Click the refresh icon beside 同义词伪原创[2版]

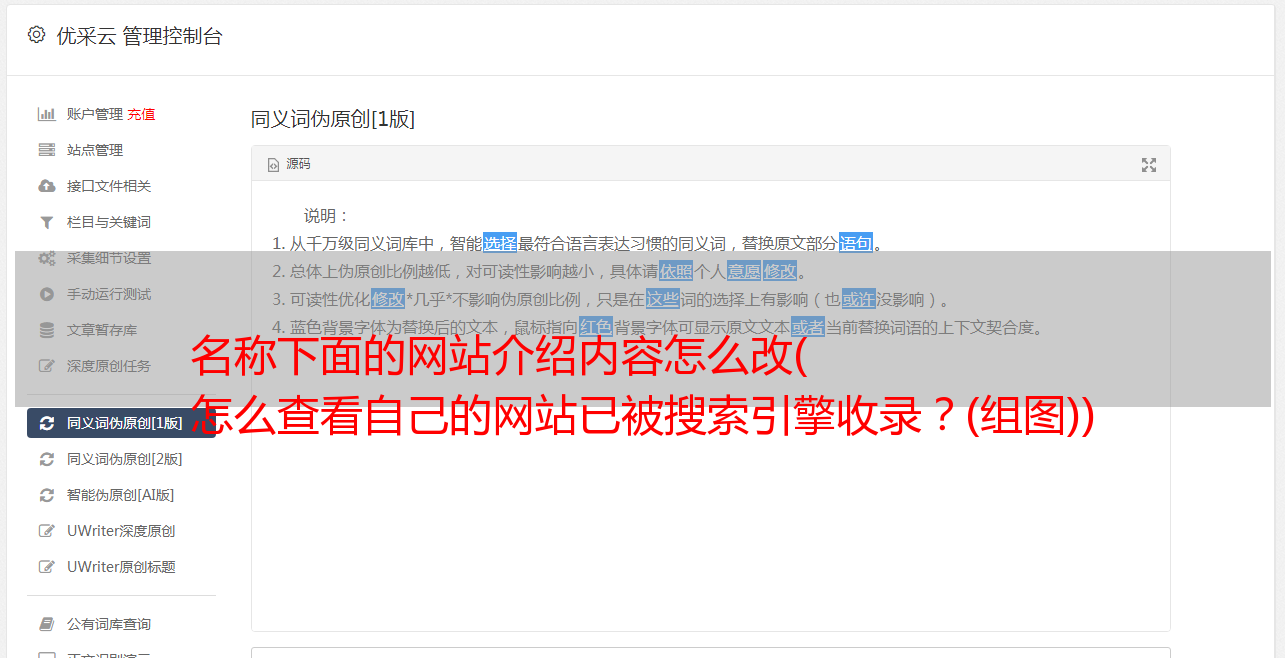46,459
